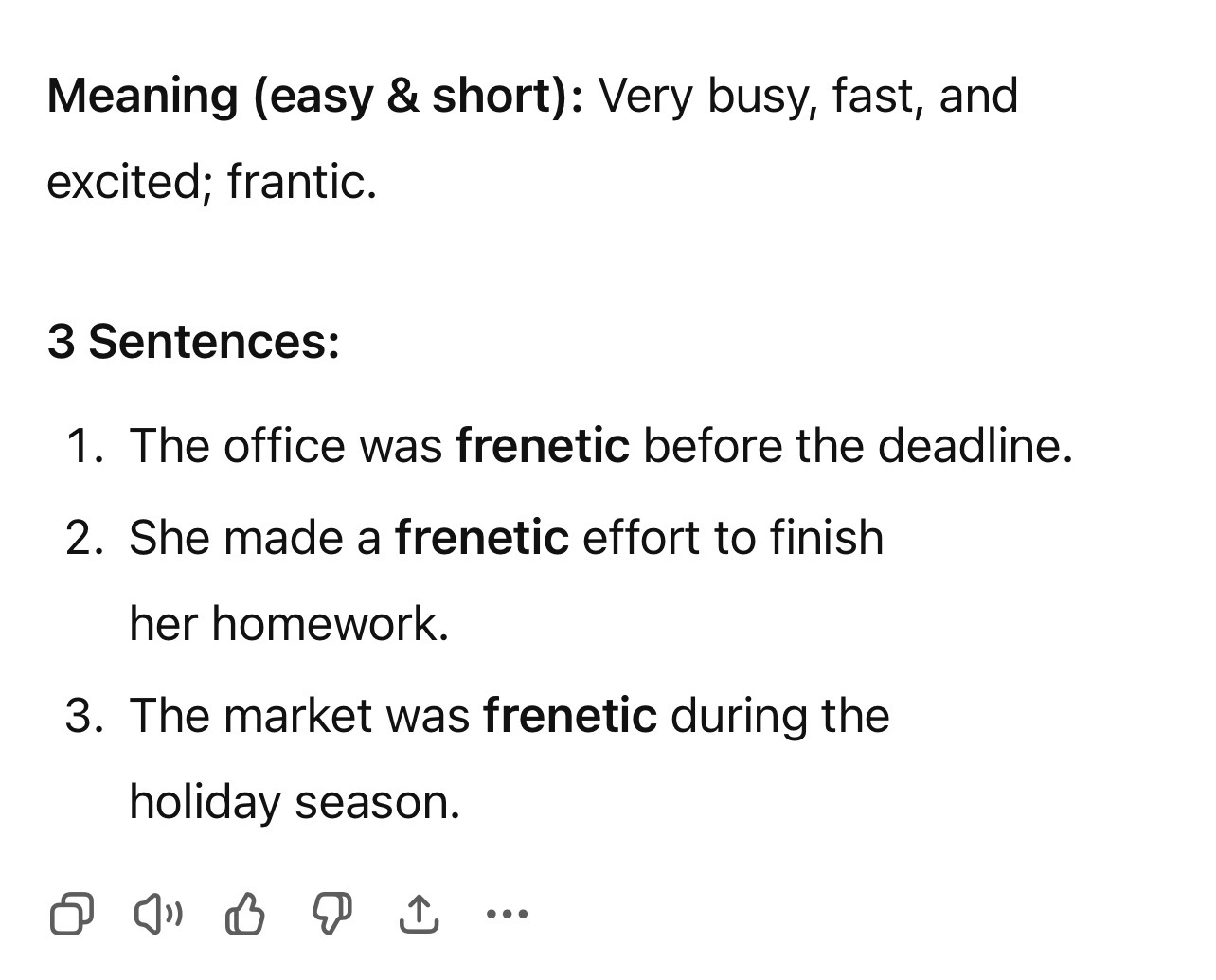Click the "Meaning (easy & short):" bold label
The width and height of the screenshot is (1216, 980).
tap(315, 96)
